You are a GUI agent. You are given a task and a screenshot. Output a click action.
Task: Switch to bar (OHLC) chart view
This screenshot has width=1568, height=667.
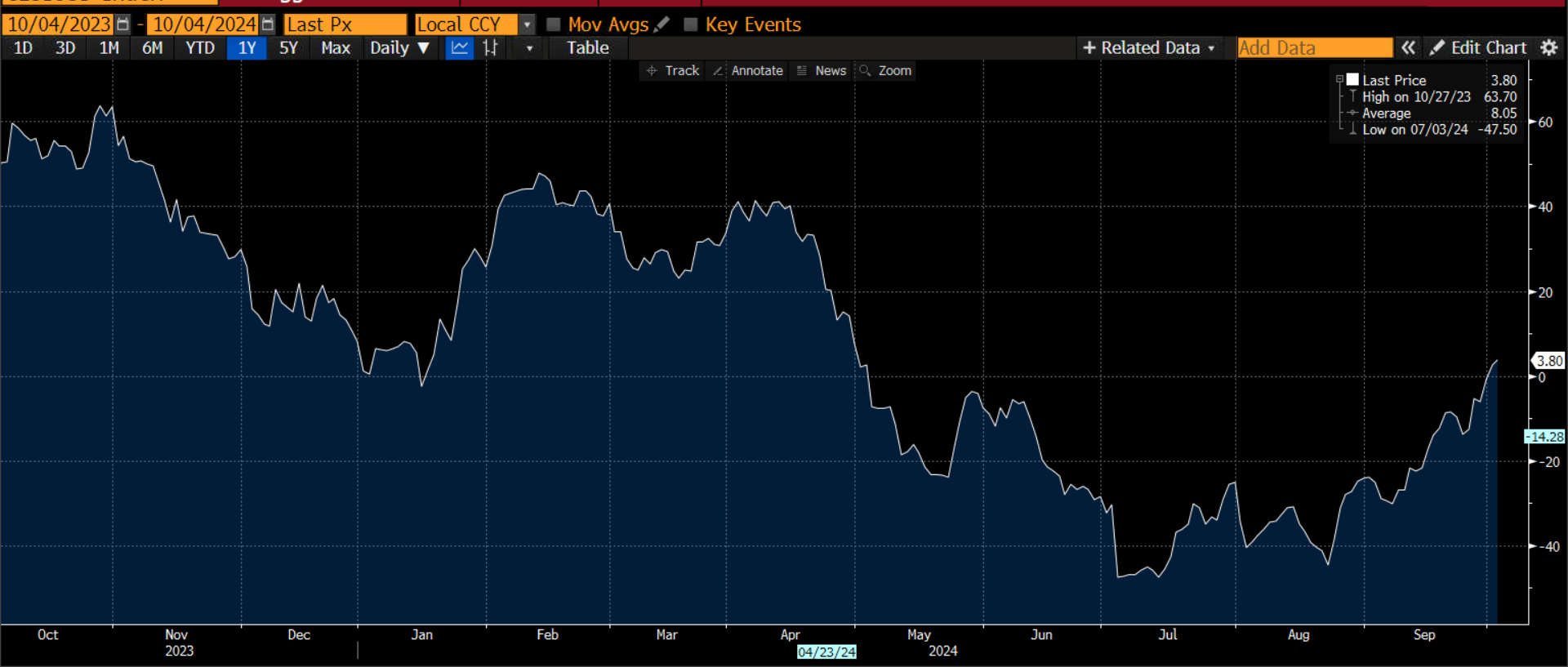click(490, 48)
